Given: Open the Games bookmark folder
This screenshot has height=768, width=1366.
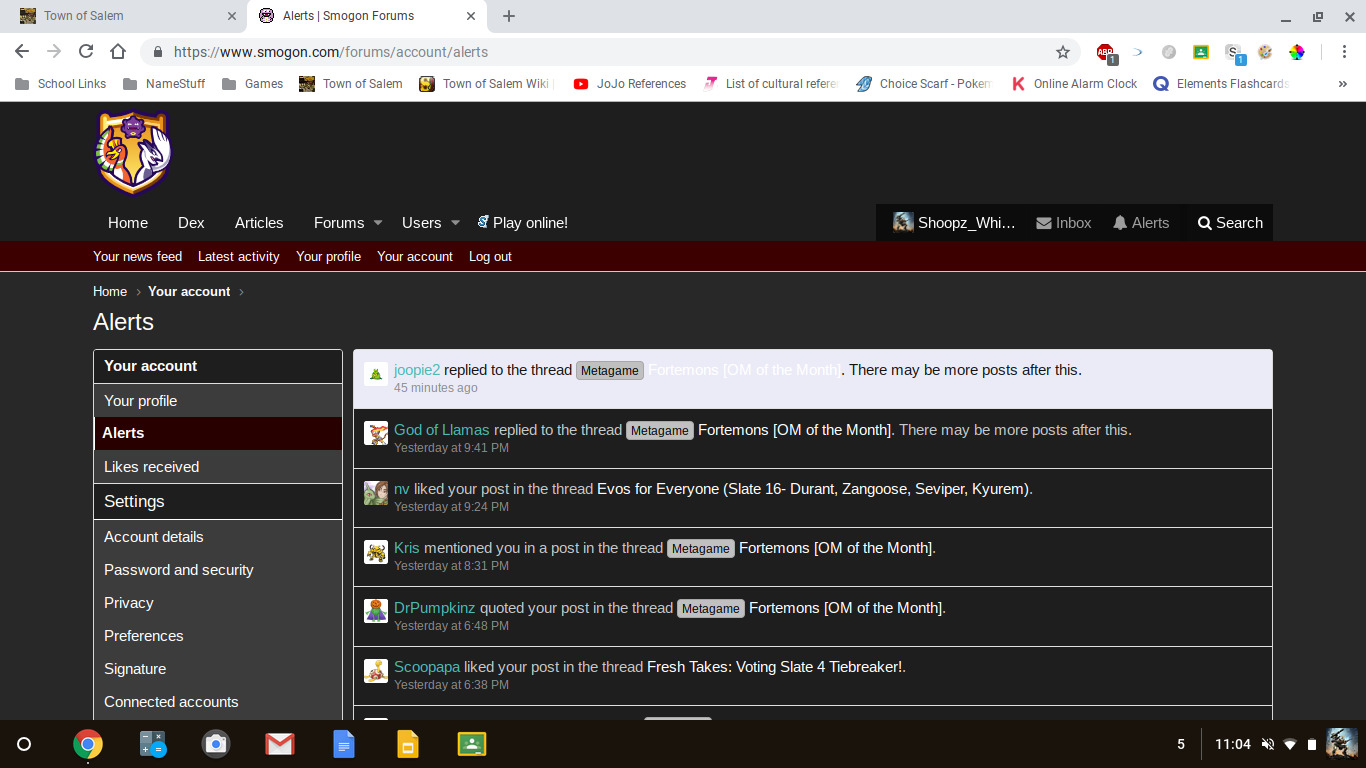Looking at the screenshot, I should click(253, 84).
